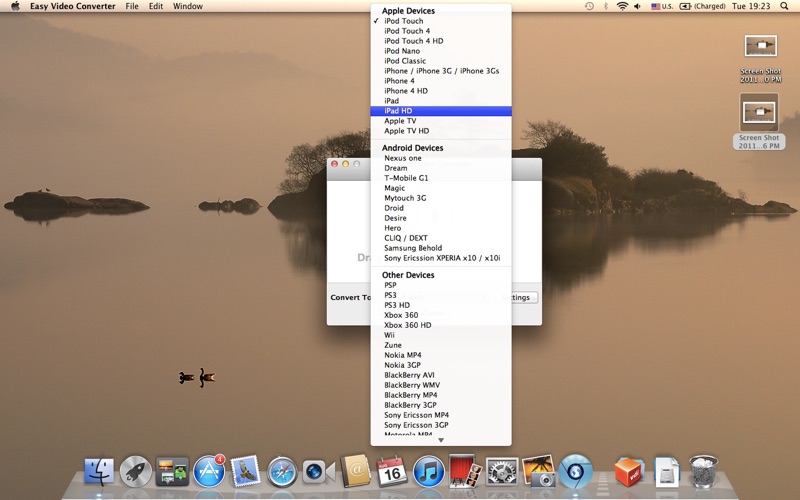
Task: Pick iPhone / iPhone 3G / iPhone 3Gs
Action: click(441, 71)
